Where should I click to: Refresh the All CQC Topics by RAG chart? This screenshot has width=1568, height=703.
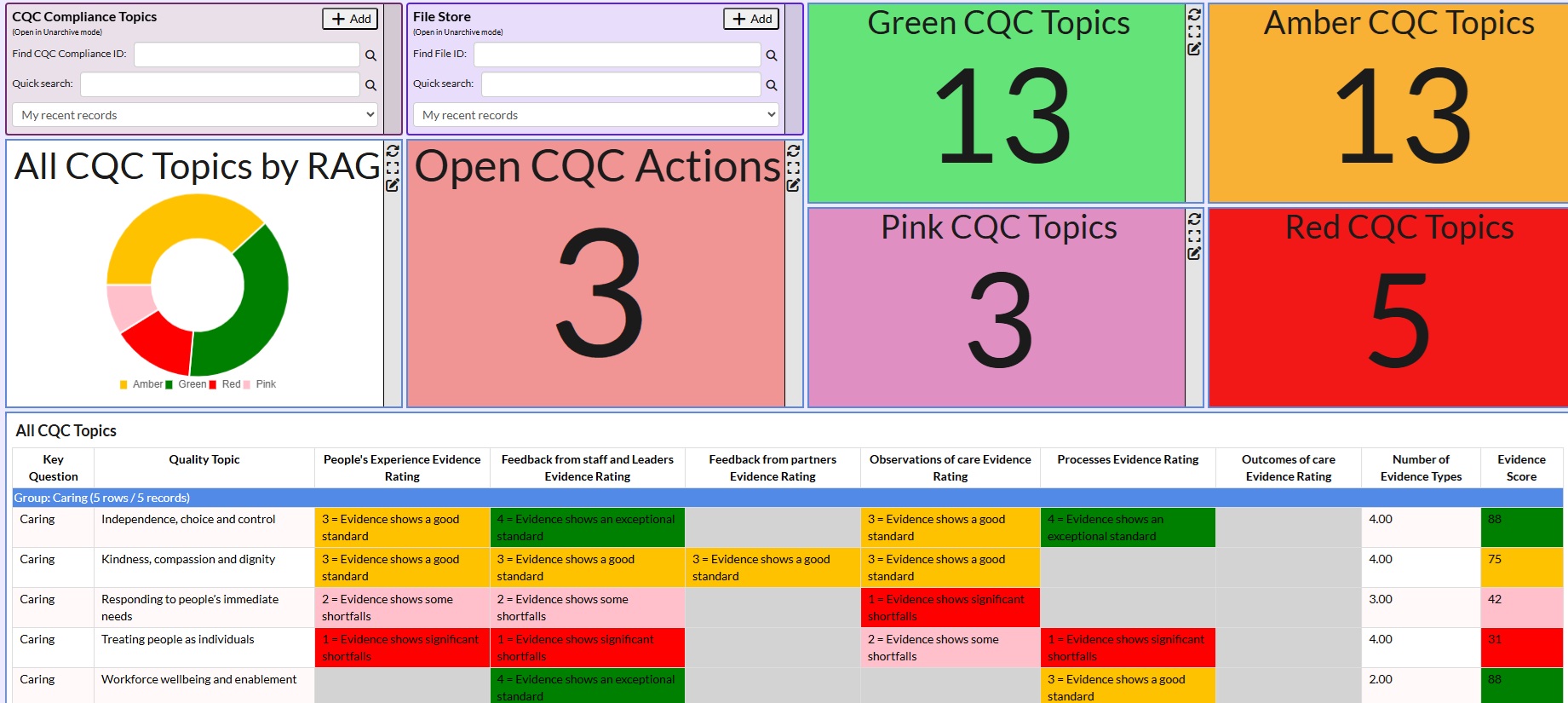point(393,151)
